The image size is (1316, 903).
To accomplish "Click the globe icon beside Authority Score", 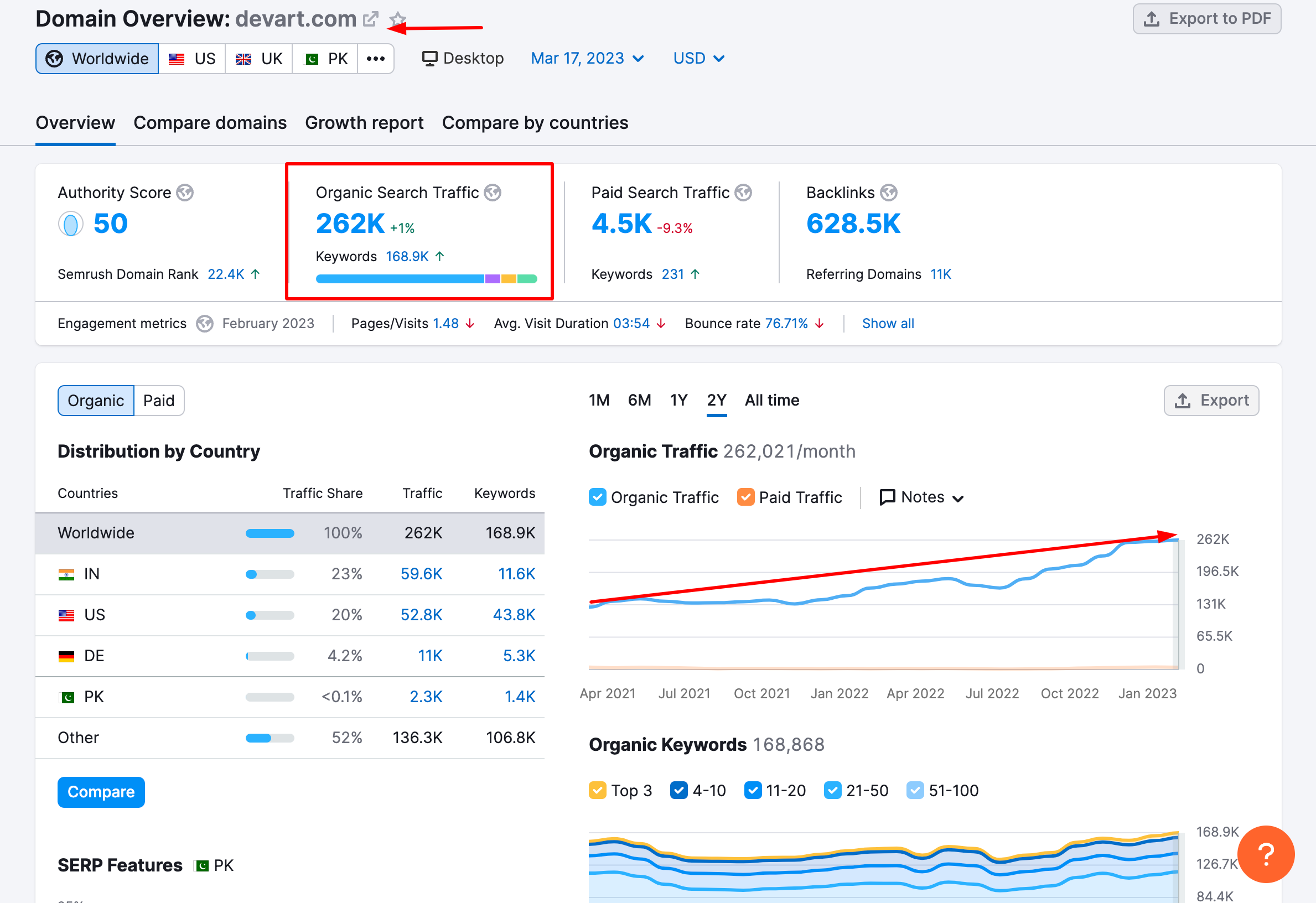I will 185,193.
